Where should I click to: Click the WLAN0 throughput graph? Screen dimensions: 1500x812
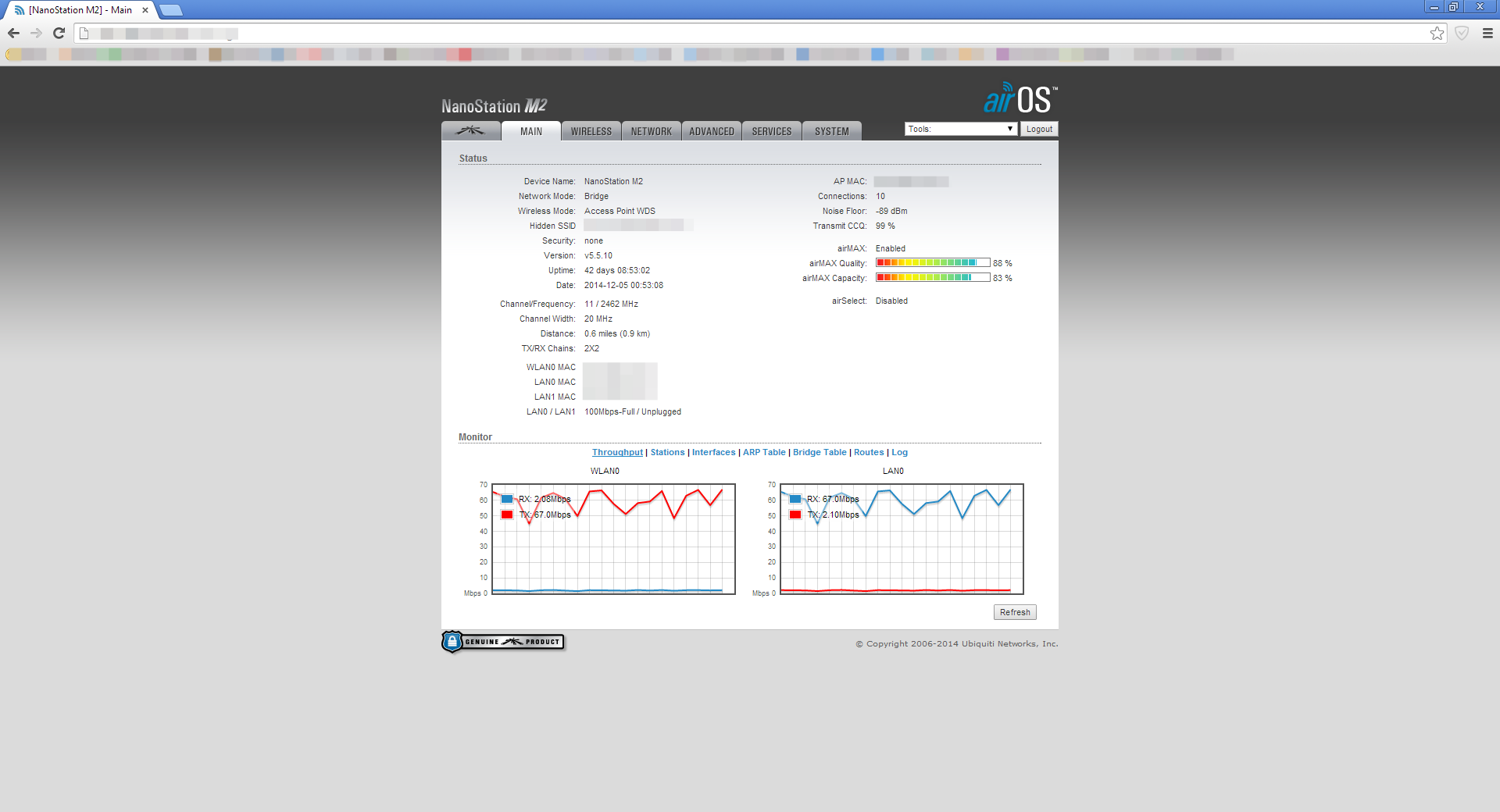pos(613,539)
